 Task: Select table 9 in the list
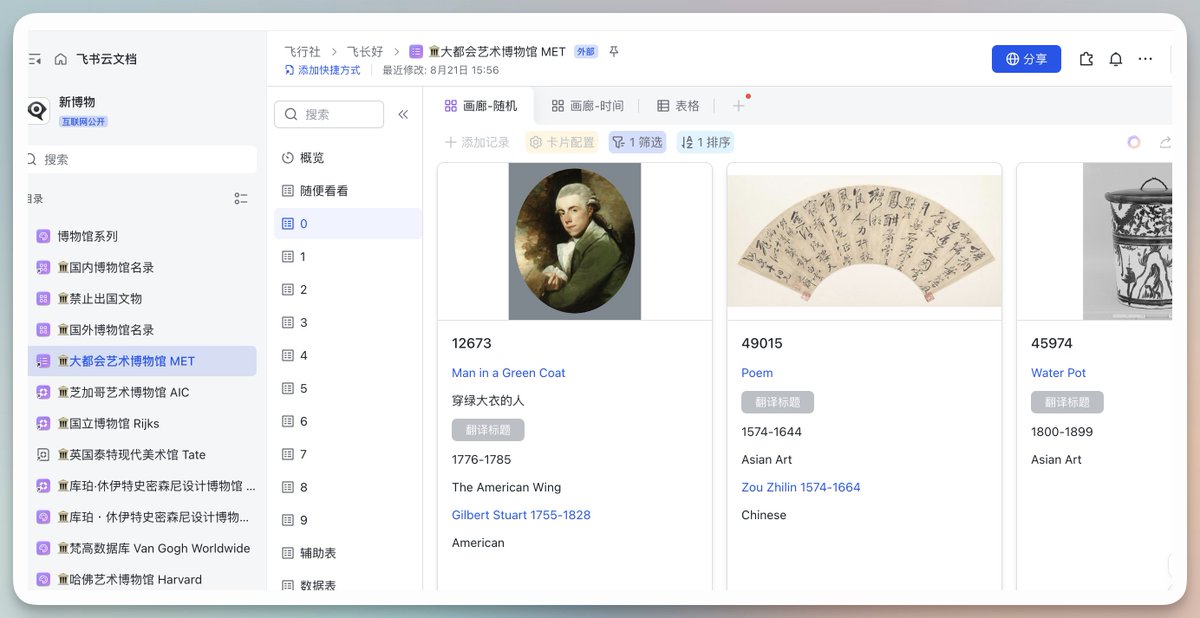(347, 521)
